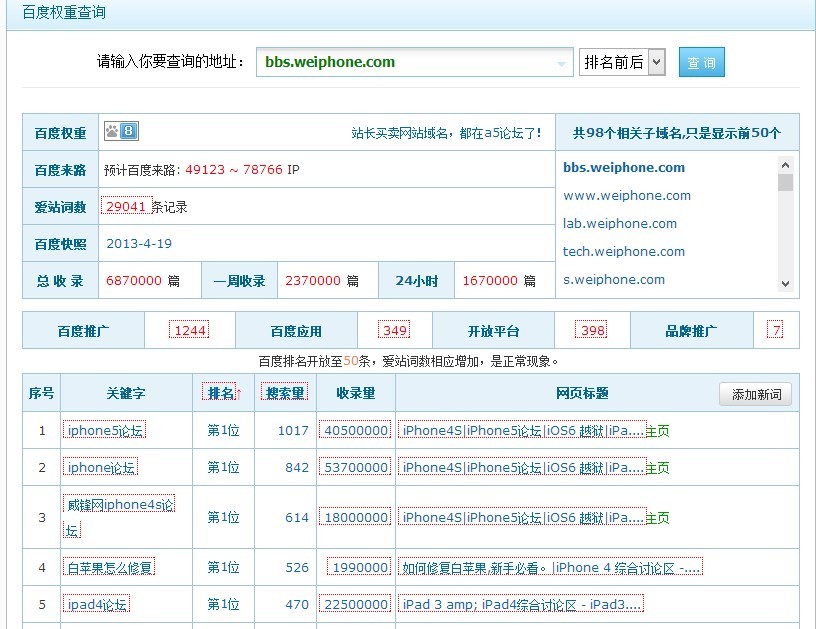Open keyword ipad4论坛
This screenshot has width=816, height=629.
(x=97, y=604)
